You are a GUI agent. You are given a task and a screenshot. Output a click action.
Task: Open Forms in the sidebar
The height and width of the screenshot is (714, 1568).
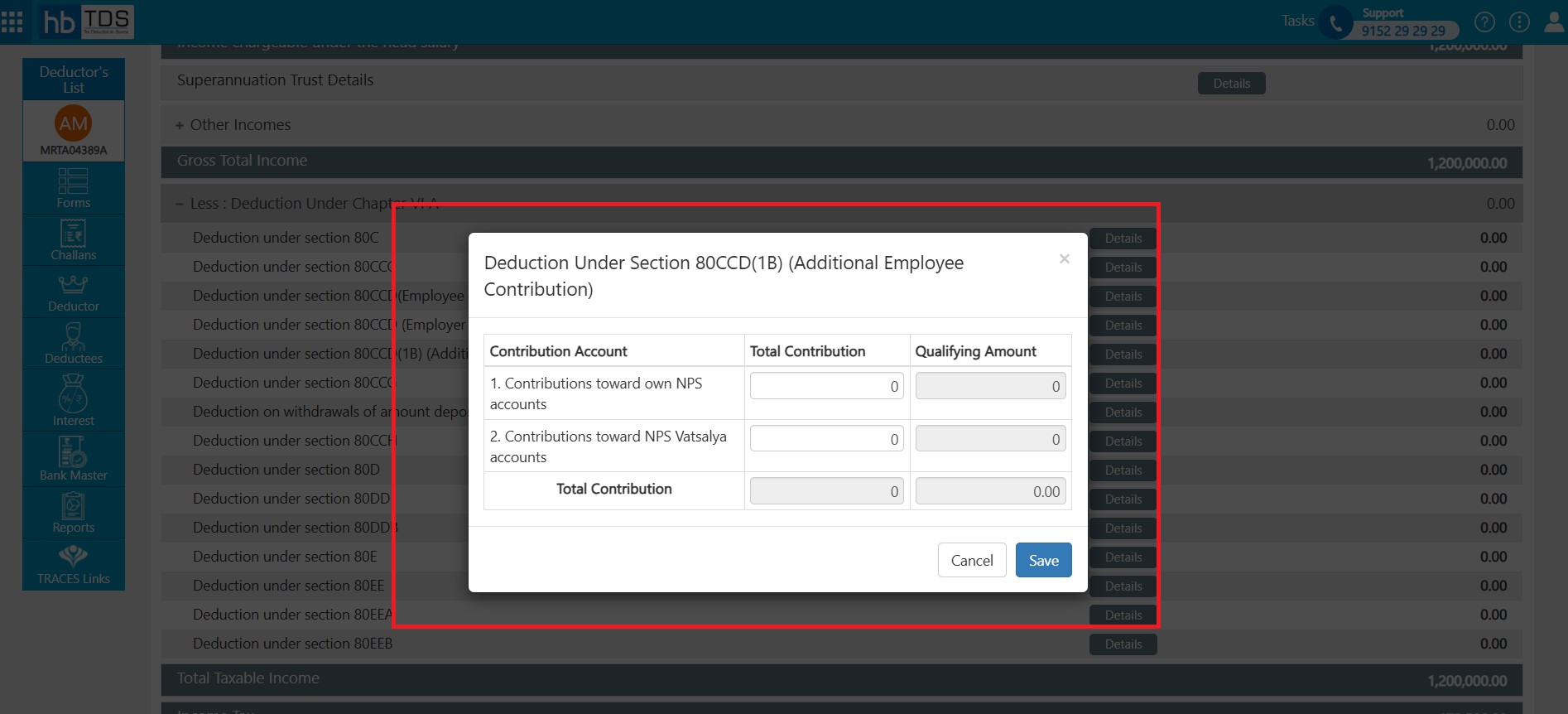[x=74, y=188]
